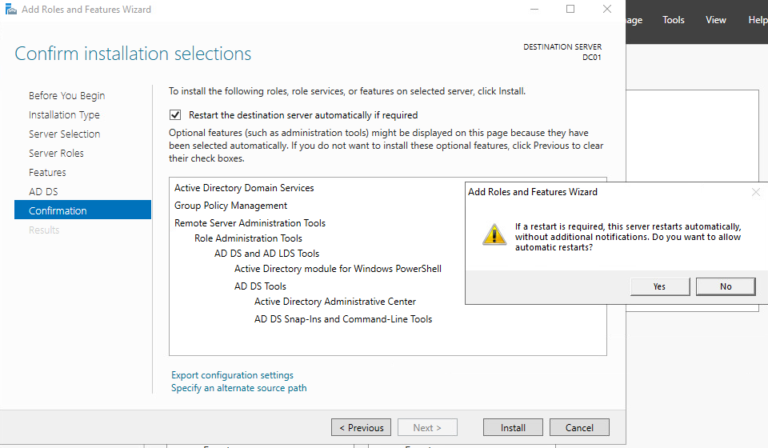The width and height of the screenshot is (768, 448).
Task: Toggle the automatic restart checkbox
Action: [176, 115]
